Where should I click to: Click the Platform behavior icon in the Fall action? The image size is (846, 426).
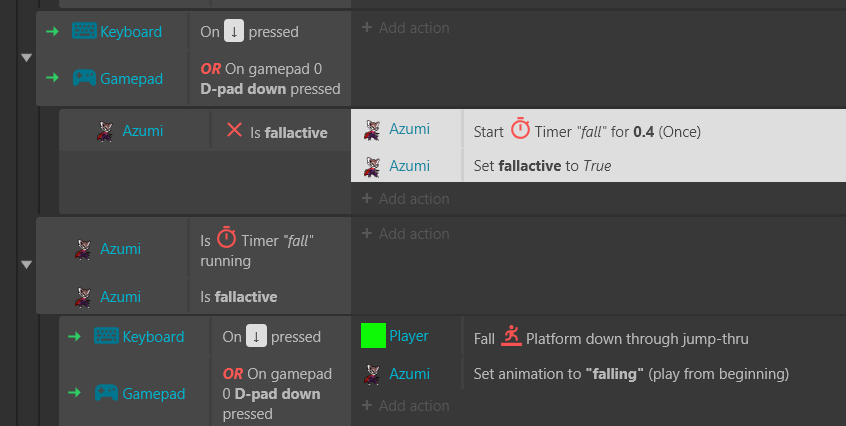tap(510, 336)
